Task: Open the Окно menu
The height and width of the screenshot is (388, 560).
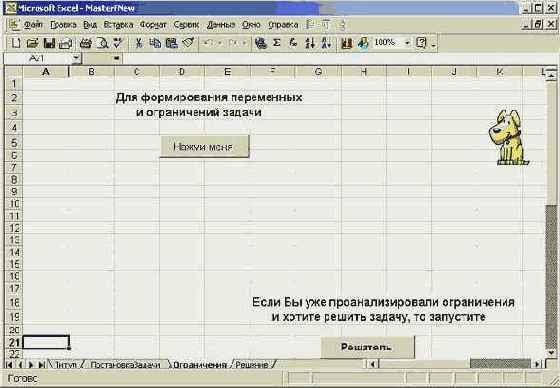Action: pyautogui.click(x=251, y=25)
